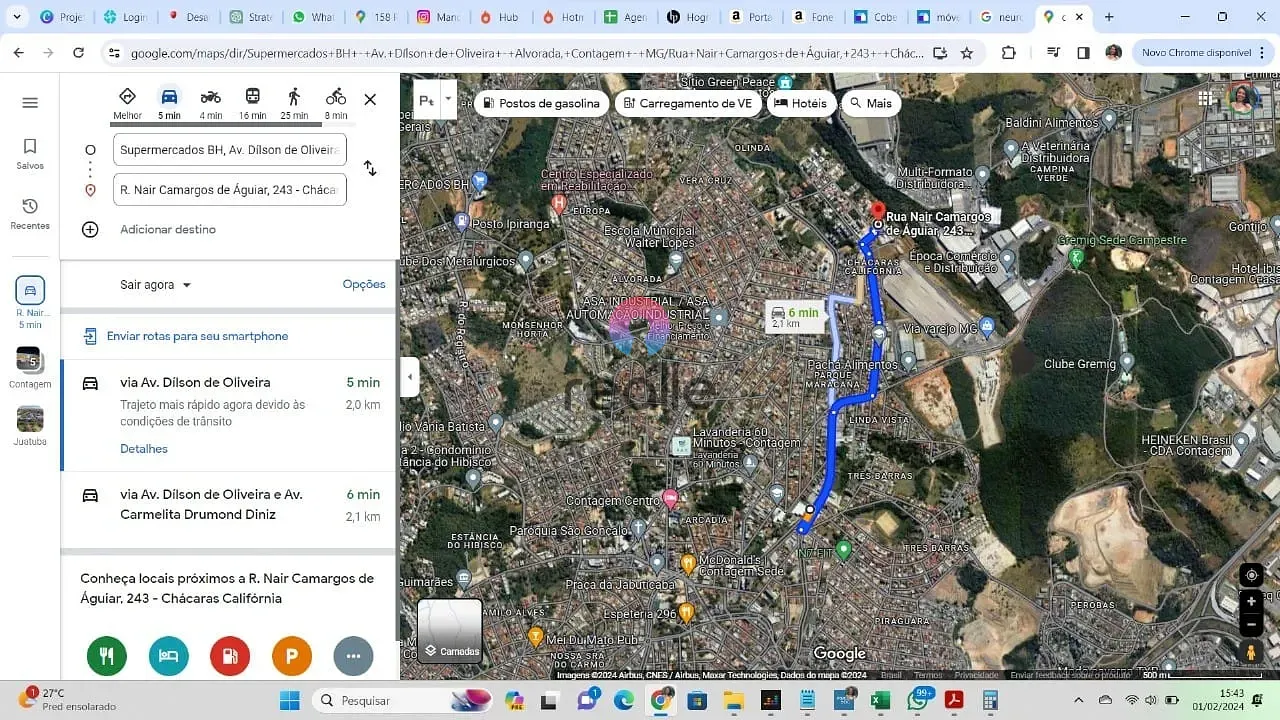The image size is (1280, 720).
Task: Go back in Chrome
Action: click(18, 53)
